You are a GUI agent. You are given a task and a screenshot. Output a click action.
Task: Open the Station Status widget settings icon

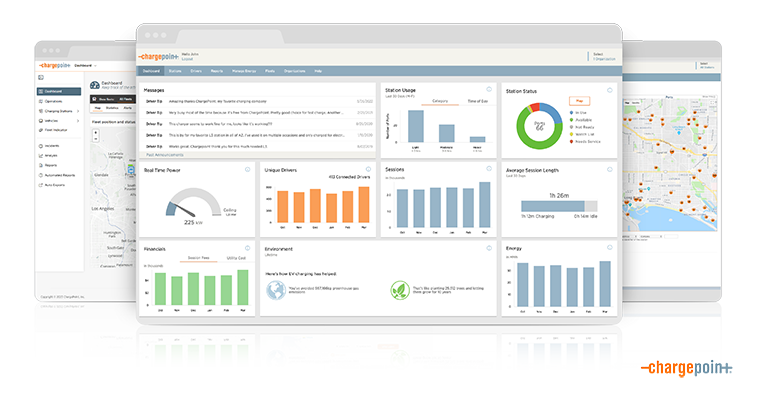(609, 90)
